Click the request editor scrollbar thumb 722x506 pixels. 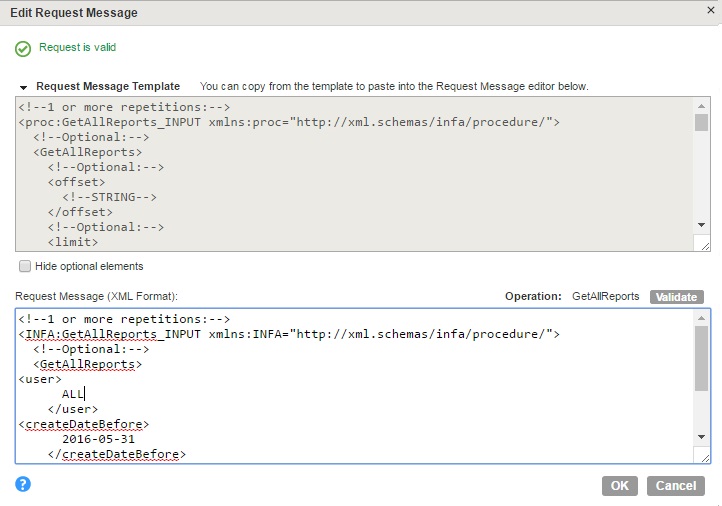(x=701, y=359)
